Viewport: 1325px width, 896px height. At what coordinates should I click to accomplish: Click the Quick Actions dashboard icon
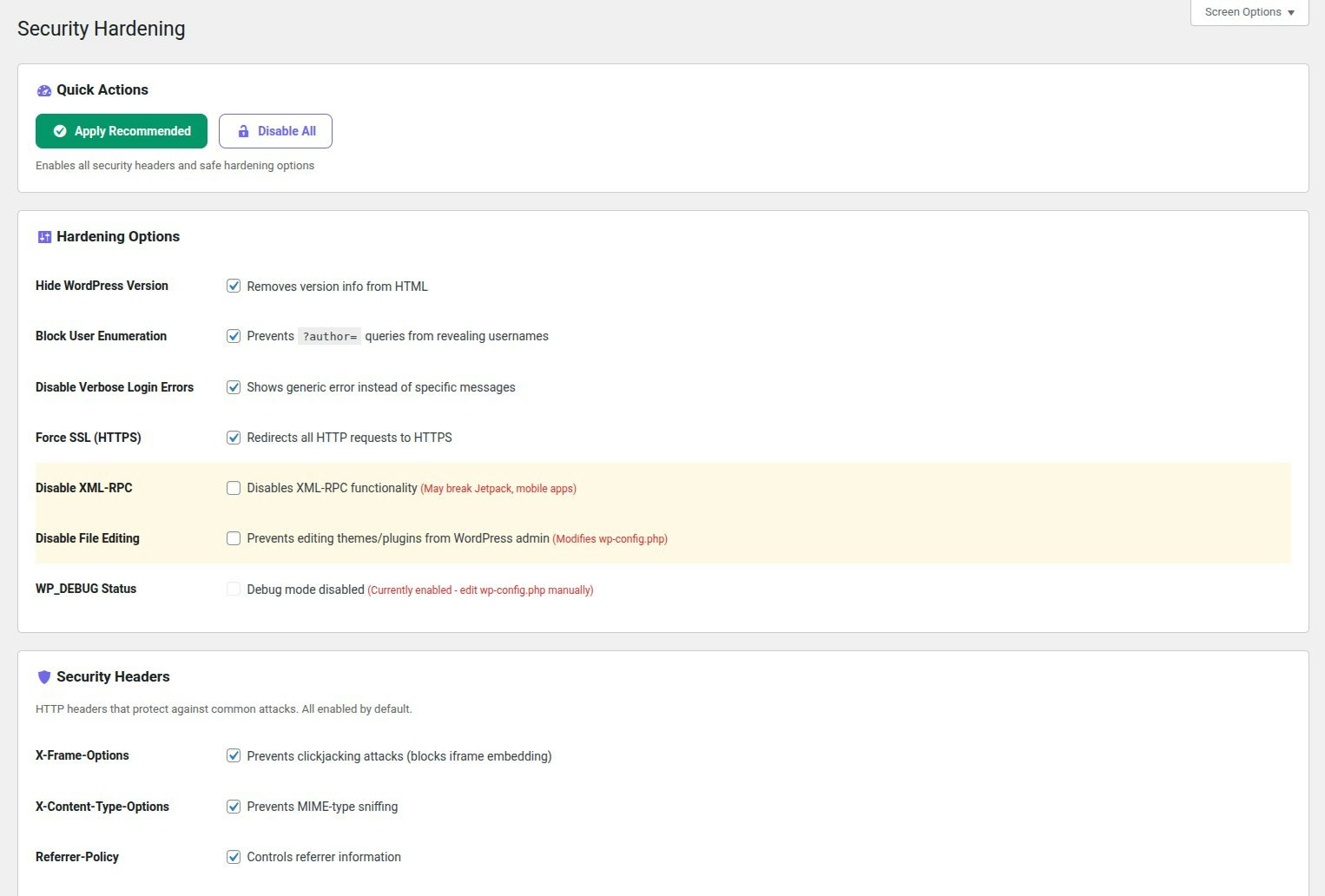click(44, 90)
